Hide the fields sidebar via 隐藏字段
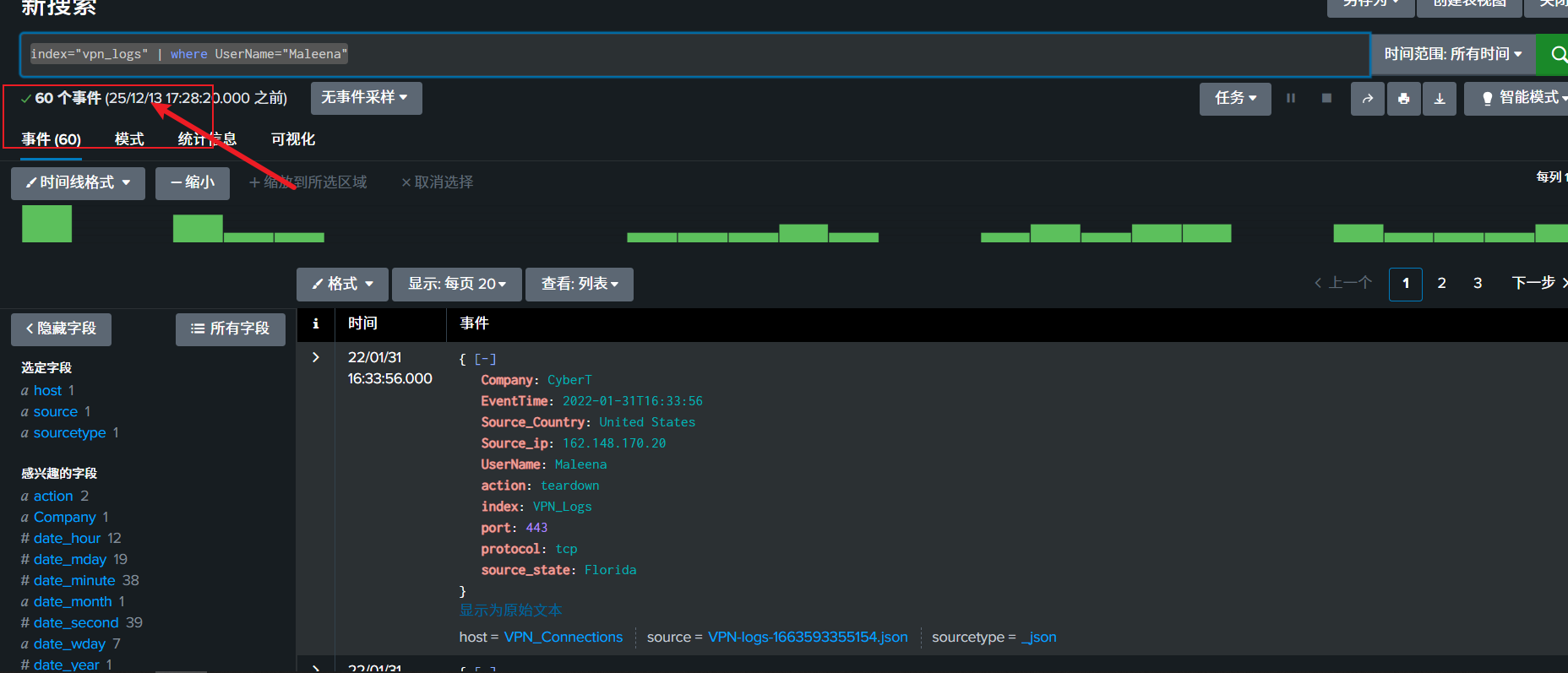 coord(61,328)
